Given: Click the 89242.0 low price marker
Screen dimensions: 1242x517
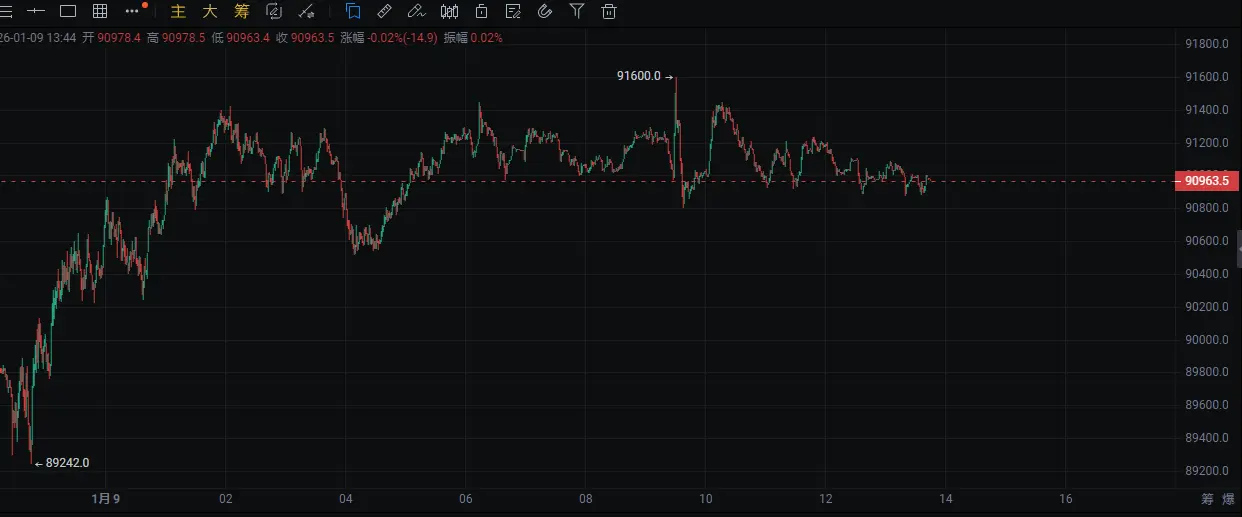Looking at the screenshot, I should point(68,462).
